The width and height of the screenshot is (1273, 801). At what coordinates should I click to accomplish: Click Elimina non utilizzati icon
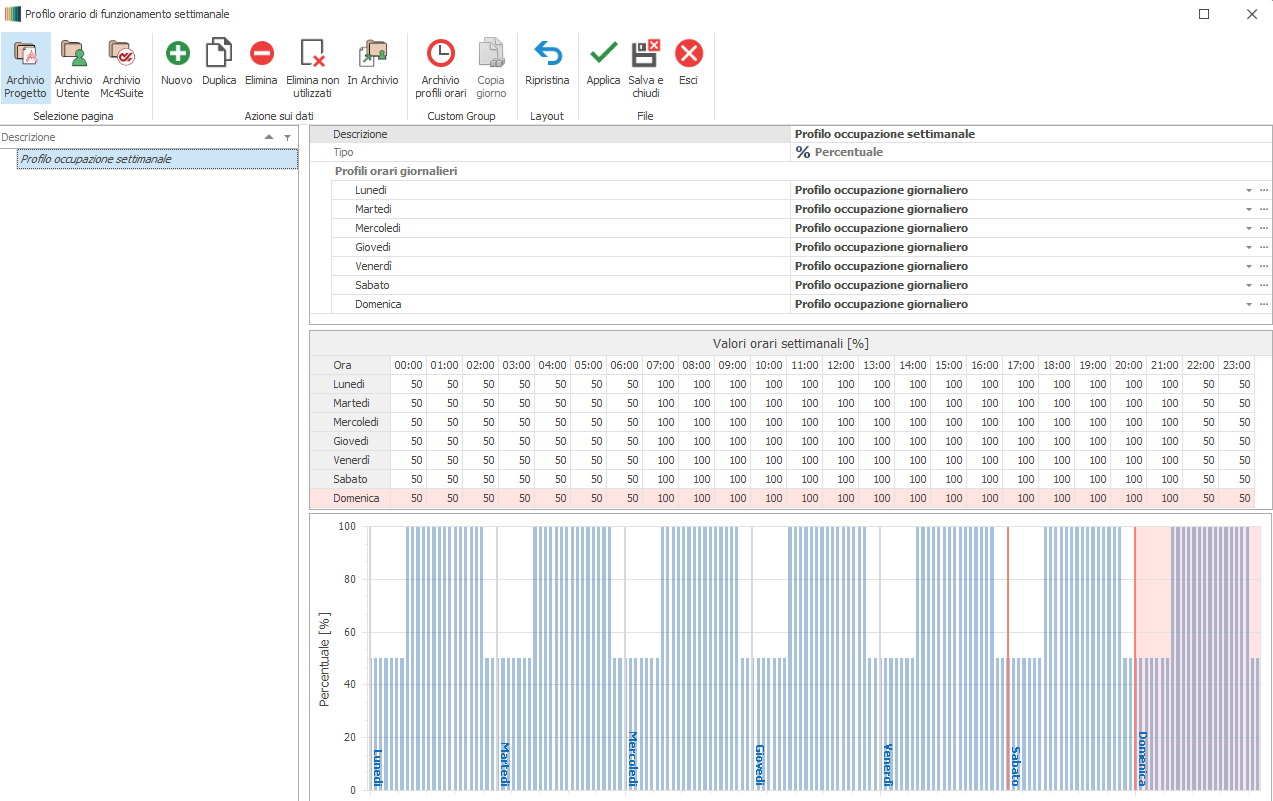tap(312, 55)
